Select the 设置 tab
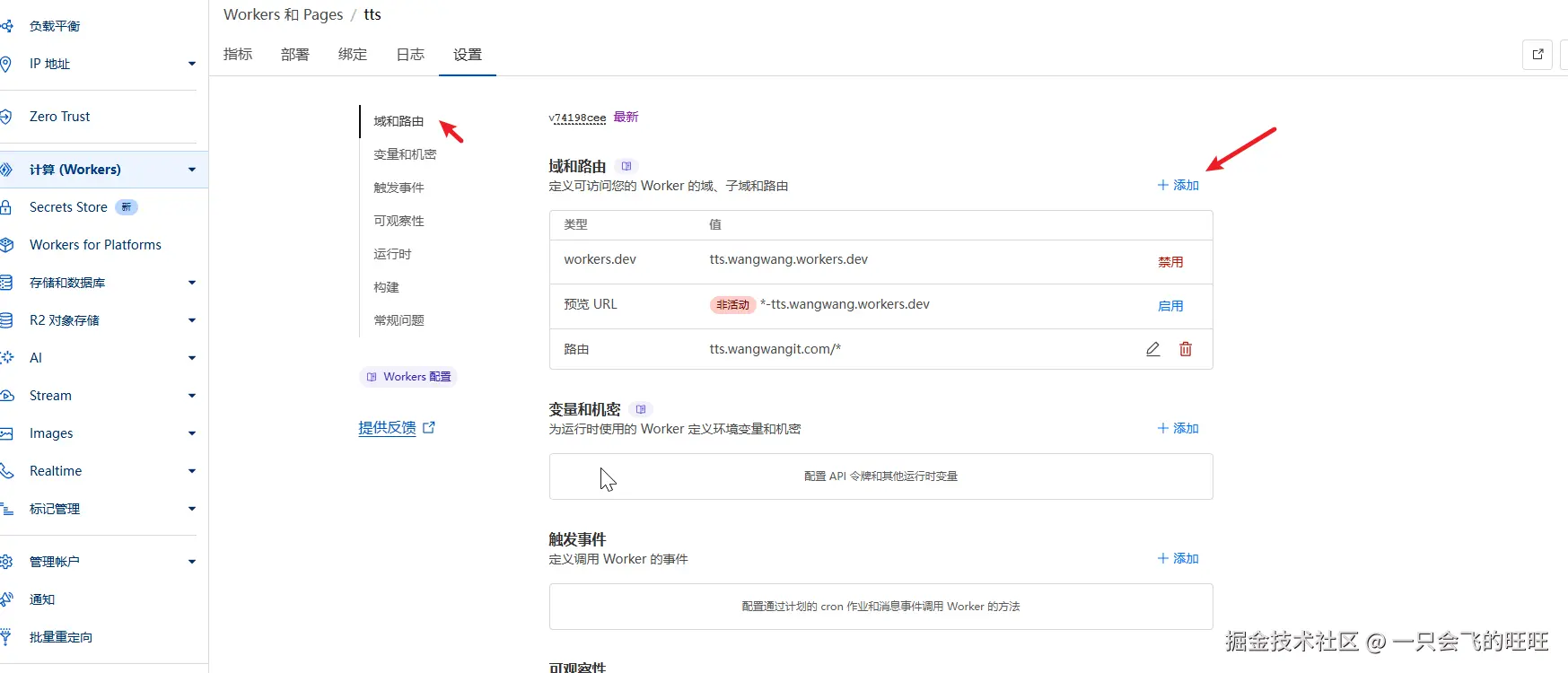1568x673 pixels. (468, 55)
